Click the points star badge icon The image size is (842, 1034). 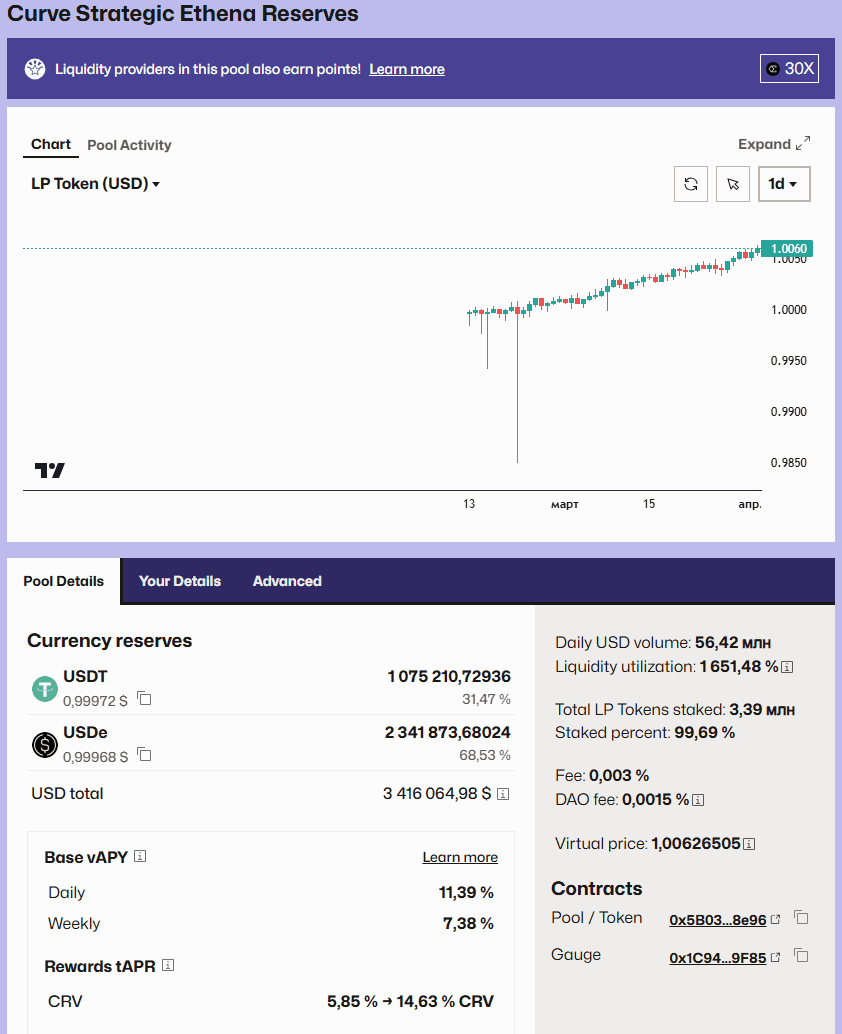click(35, 69)
